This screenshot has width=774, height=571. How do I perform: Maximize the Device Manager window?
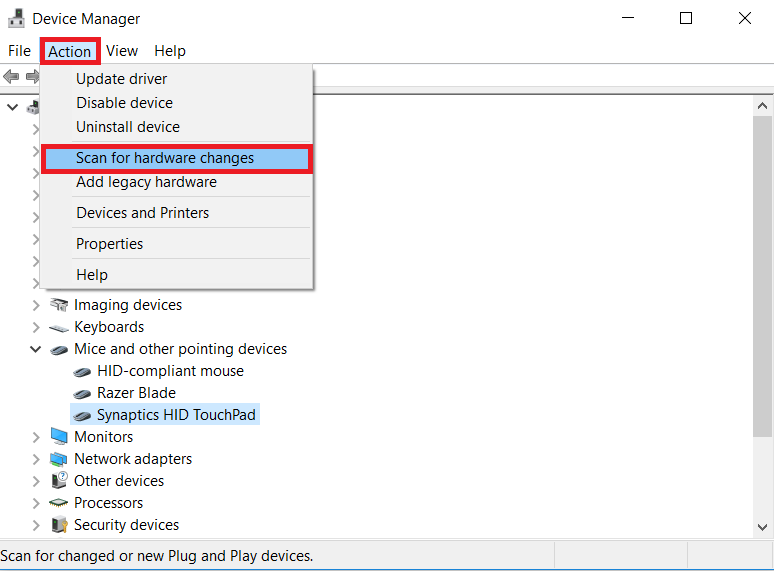[x=686, y=18]
